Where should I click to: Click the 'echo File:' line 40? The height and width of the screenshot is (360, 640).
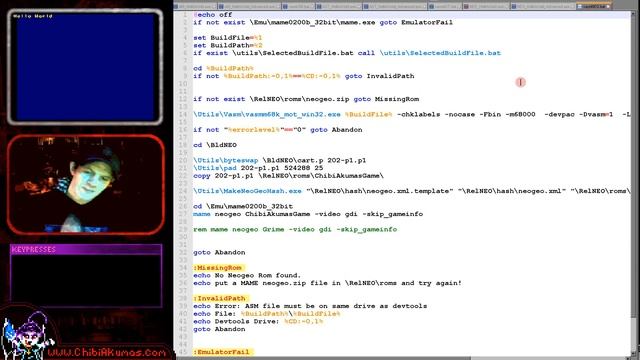coord(267,314)
